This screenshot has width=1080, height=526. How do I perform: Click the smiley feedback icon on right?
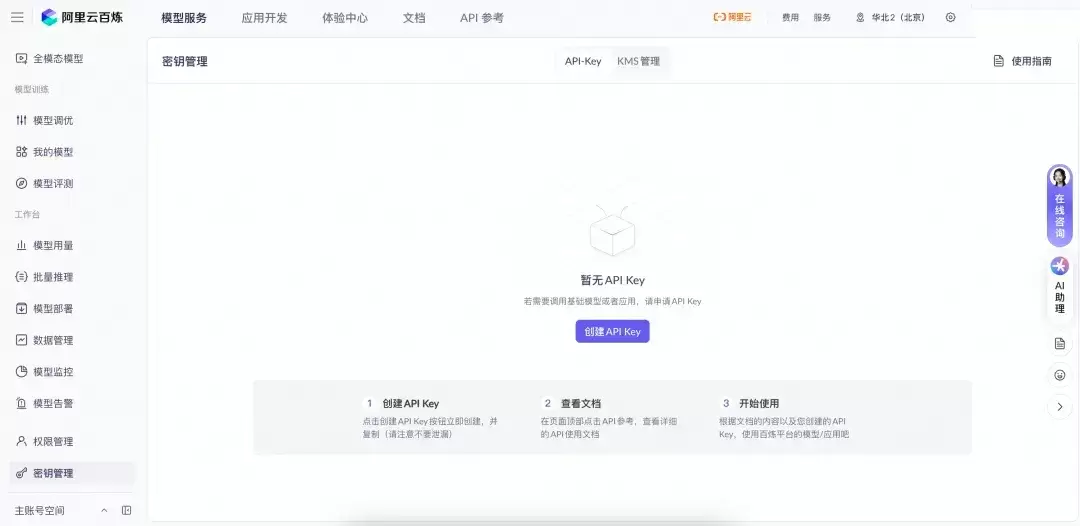[x=1059, y=375]
